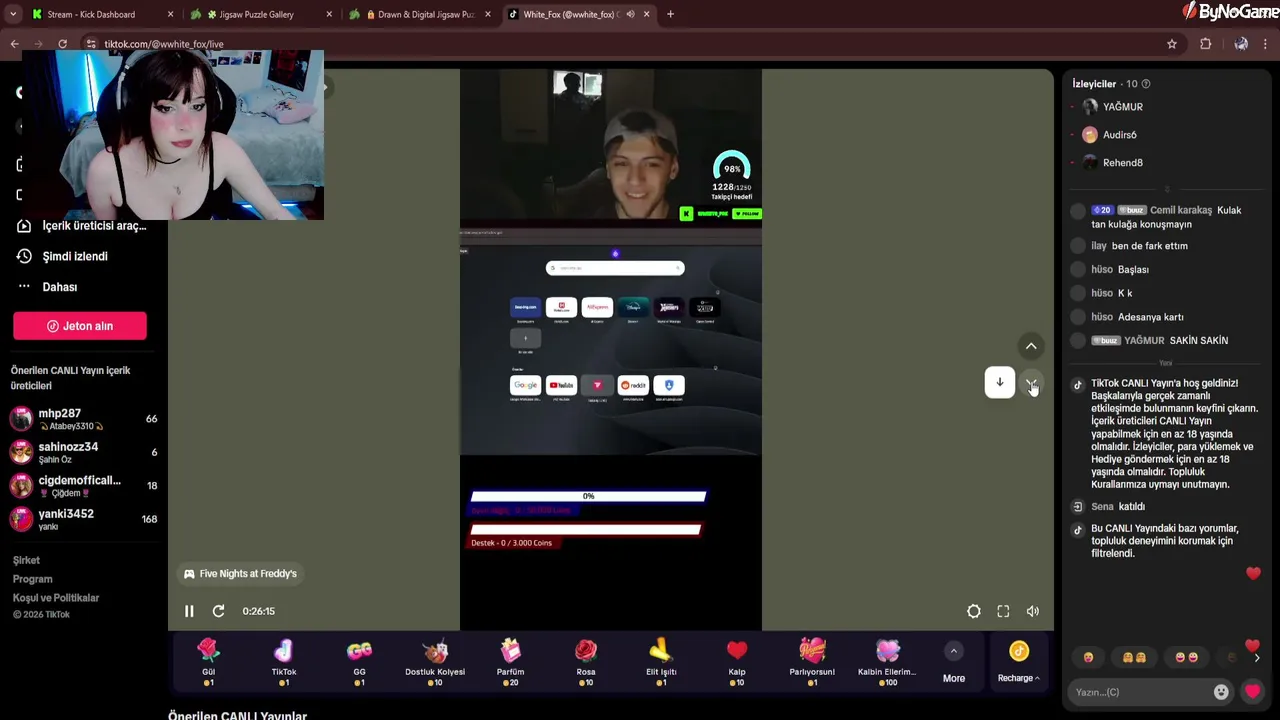Open yanki3452 recommended live stream
The height and width of the screenshot is (720, 1280).
pos(84,519)
